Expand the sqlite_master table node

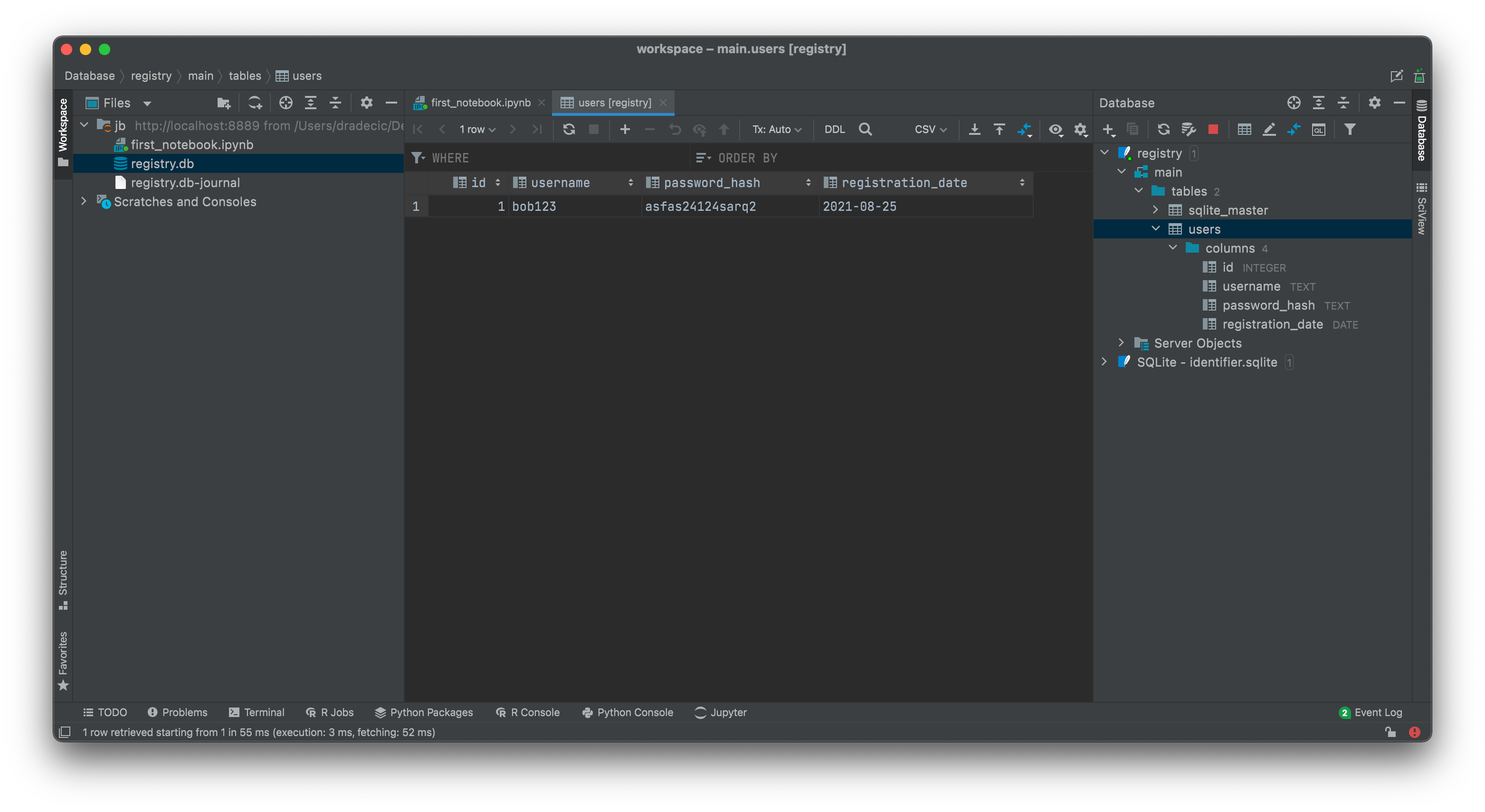pyautogui.click(x=1155, y=210)
